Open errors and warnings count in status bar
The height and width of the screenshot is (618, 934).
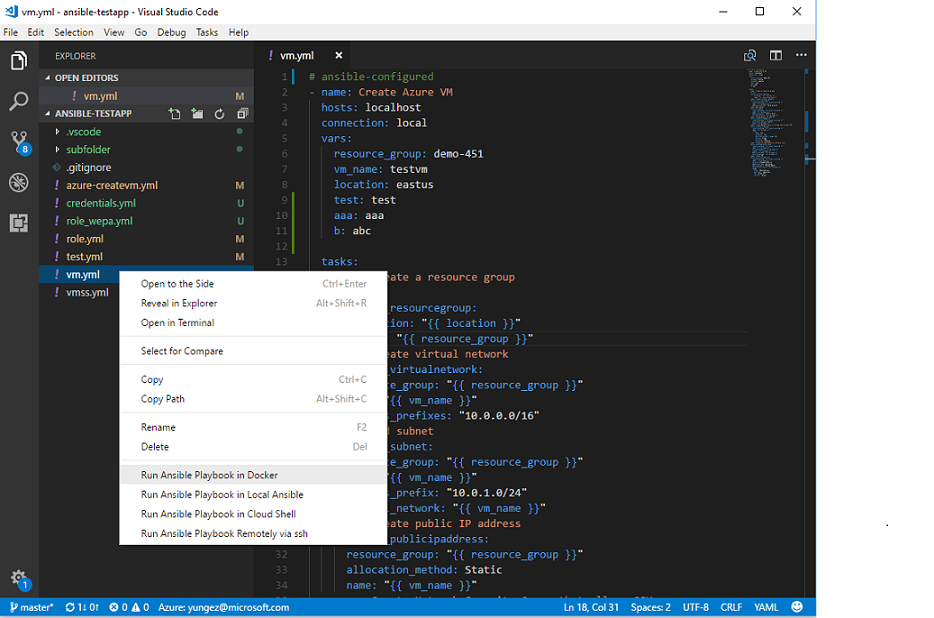[x=129, y=607]
